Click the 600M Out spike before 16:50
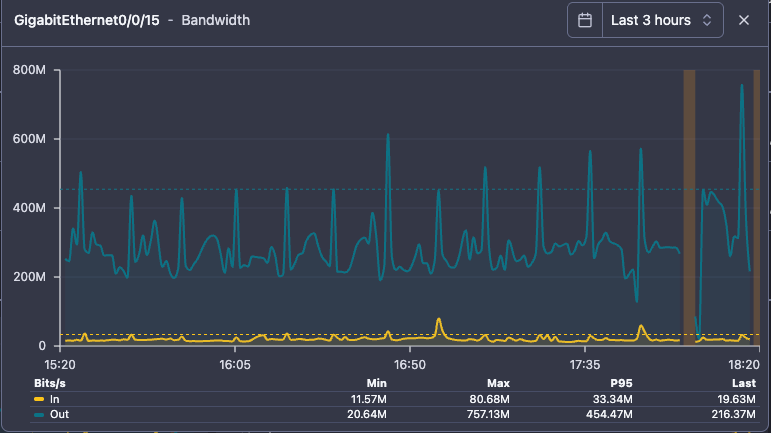 [388, 135]
